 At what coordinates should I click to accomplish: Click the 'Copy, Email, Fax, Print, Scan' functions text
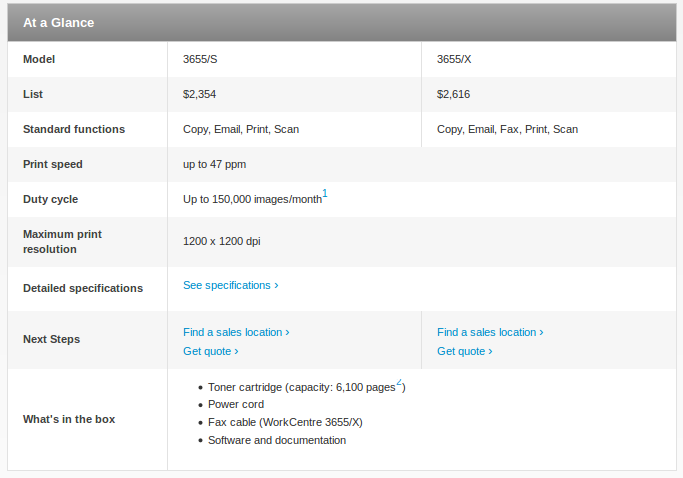[x=507, y=129]
